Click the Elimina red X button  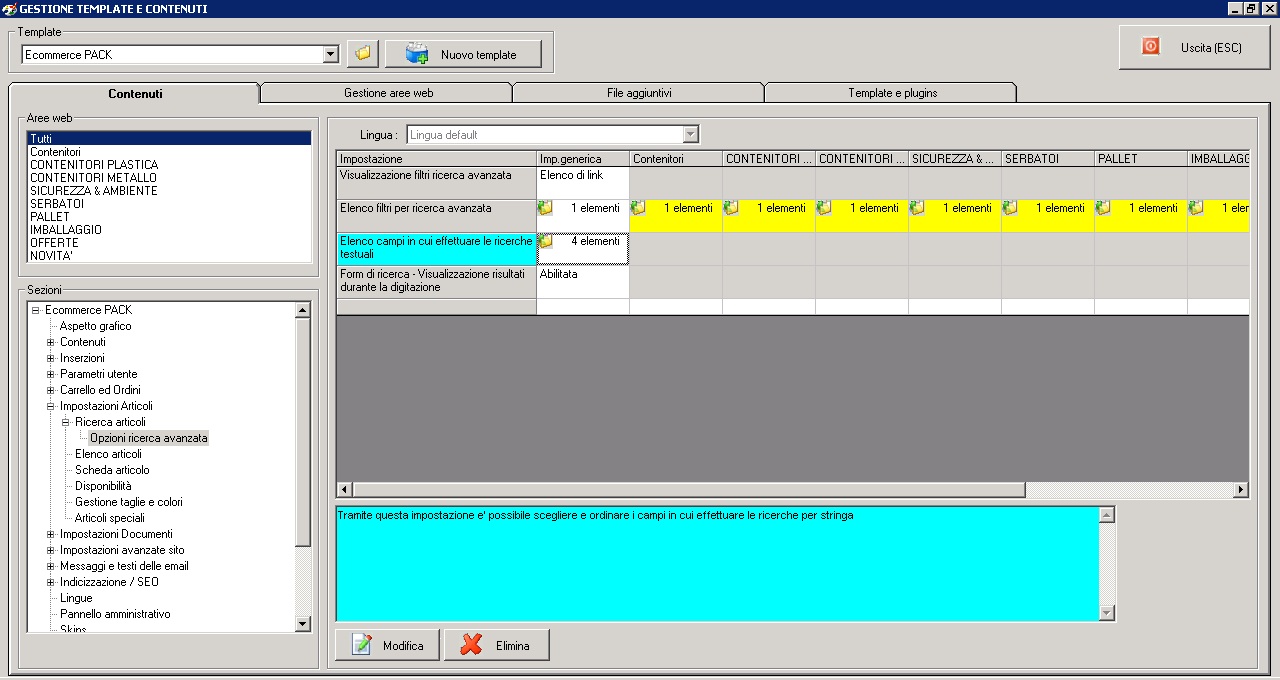(x=496, y=645)
